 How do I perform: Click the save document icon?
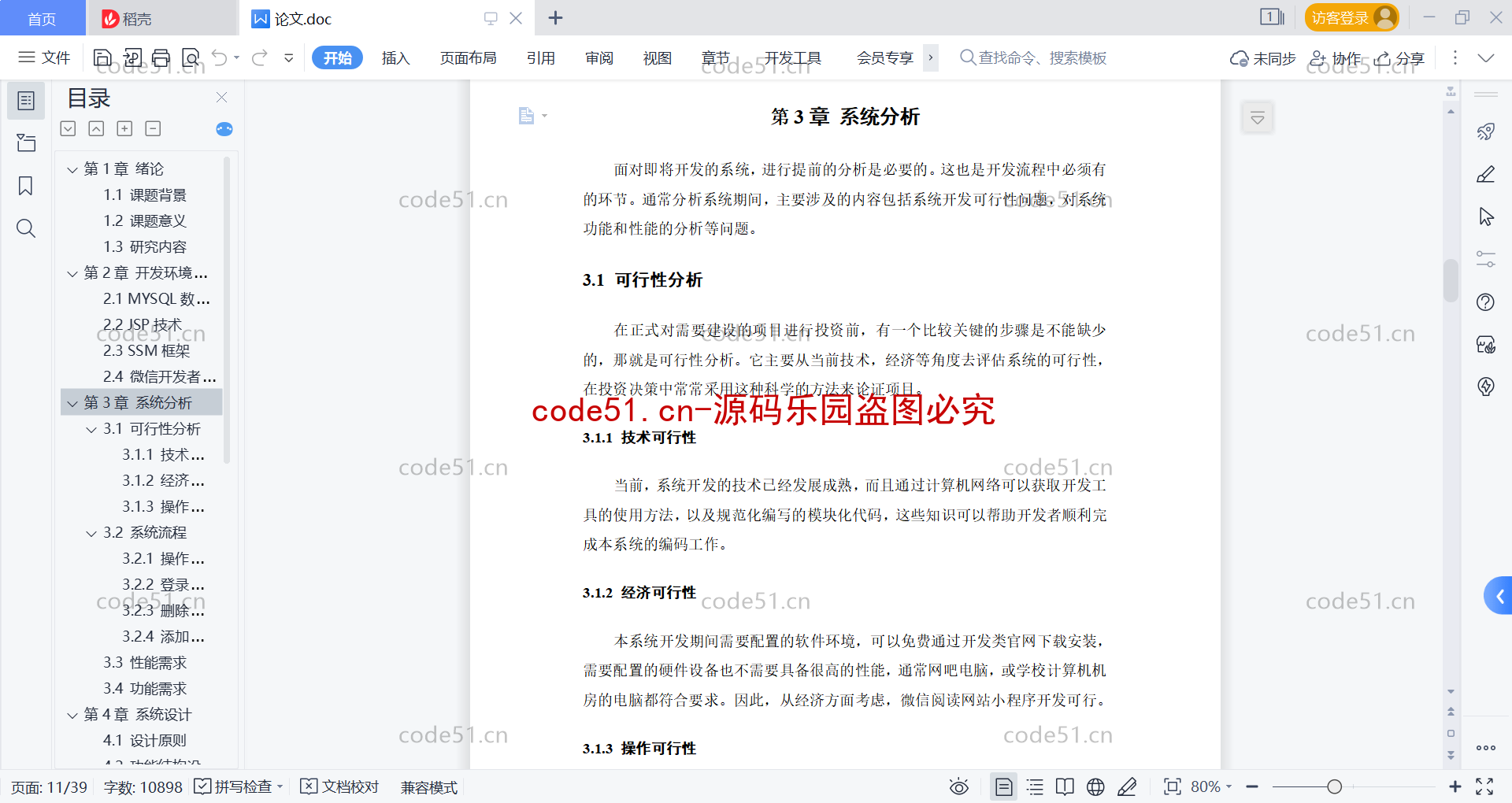[x=102, y=57]
